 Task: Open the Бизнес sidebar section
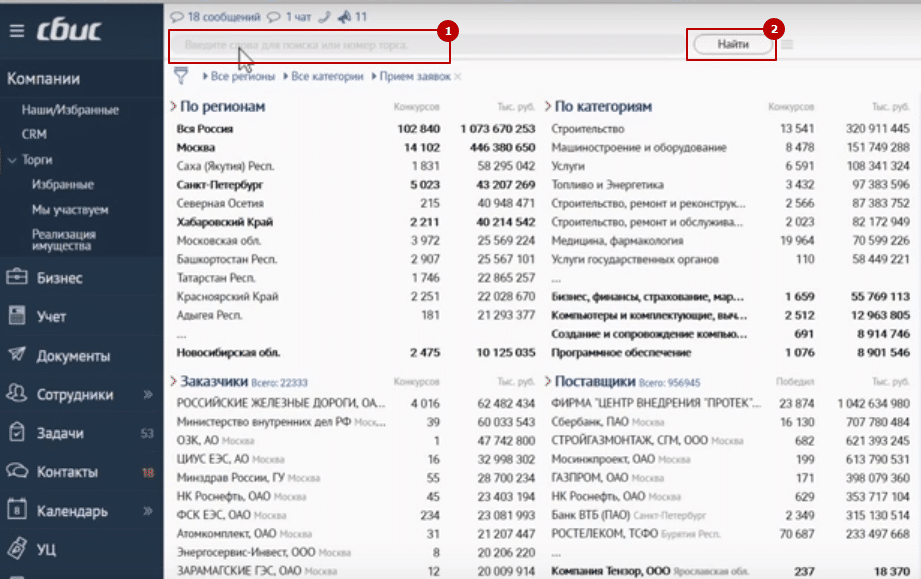pyautogui.click(x=59, y=278)
